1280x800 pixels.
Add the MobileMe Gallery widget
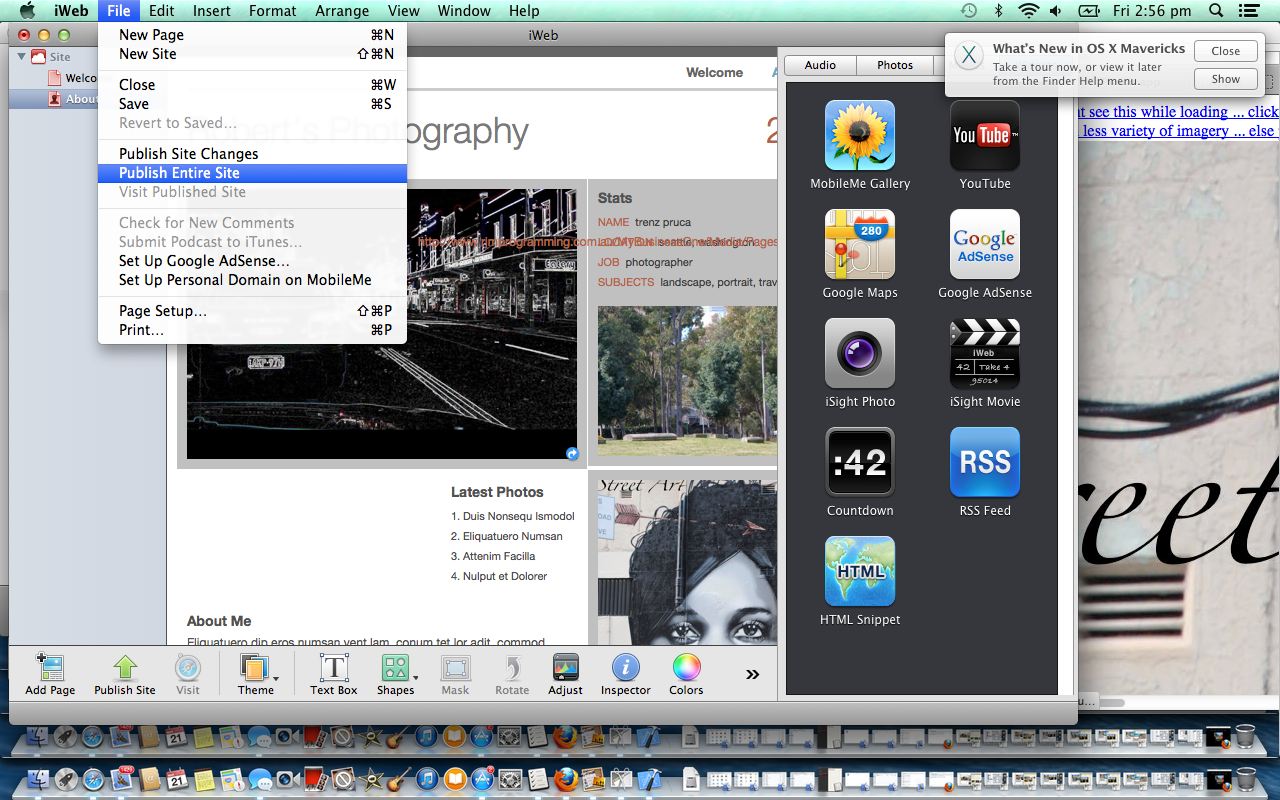(859, 135)
